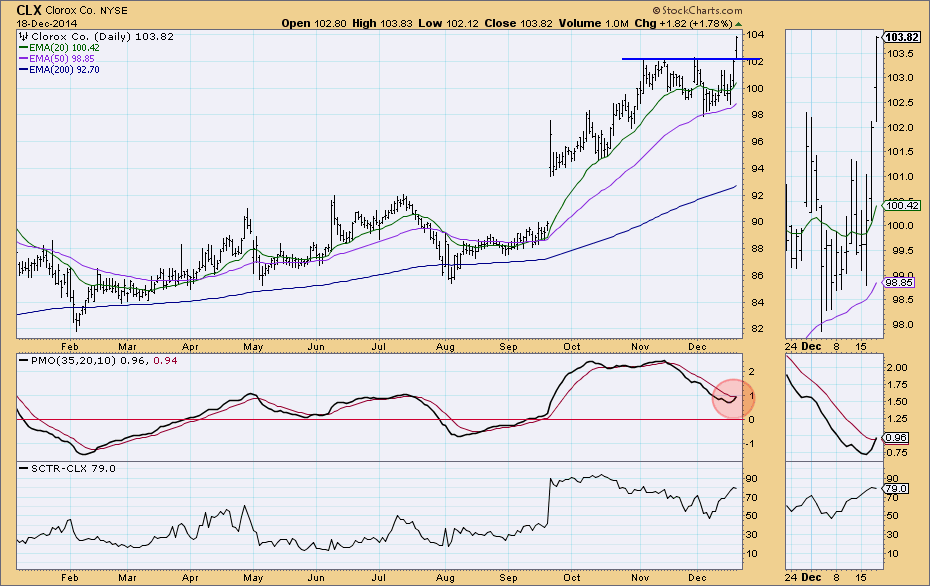Click the candlestick icon before Clorox Co. (Daily)
This screenshot has height=586, width=930.
pyautogui.click(x=24, y=37)
